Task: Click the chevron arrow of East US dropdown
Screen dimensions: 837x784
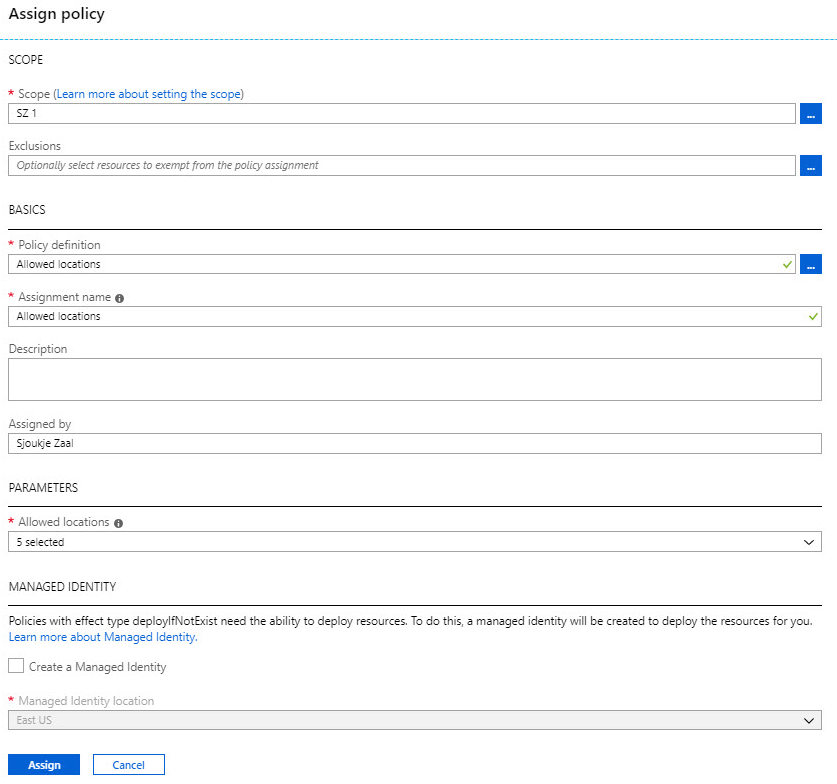Action: pos(809,720)
